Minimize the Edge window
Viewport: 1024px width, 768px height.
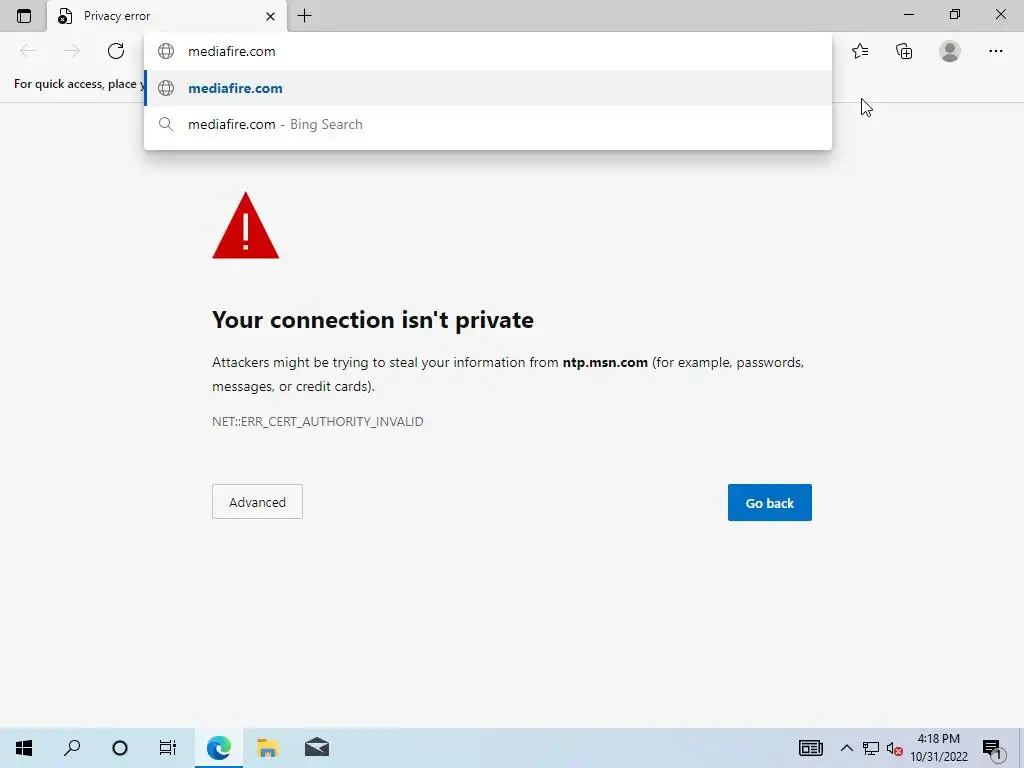[x=908, y=14]
